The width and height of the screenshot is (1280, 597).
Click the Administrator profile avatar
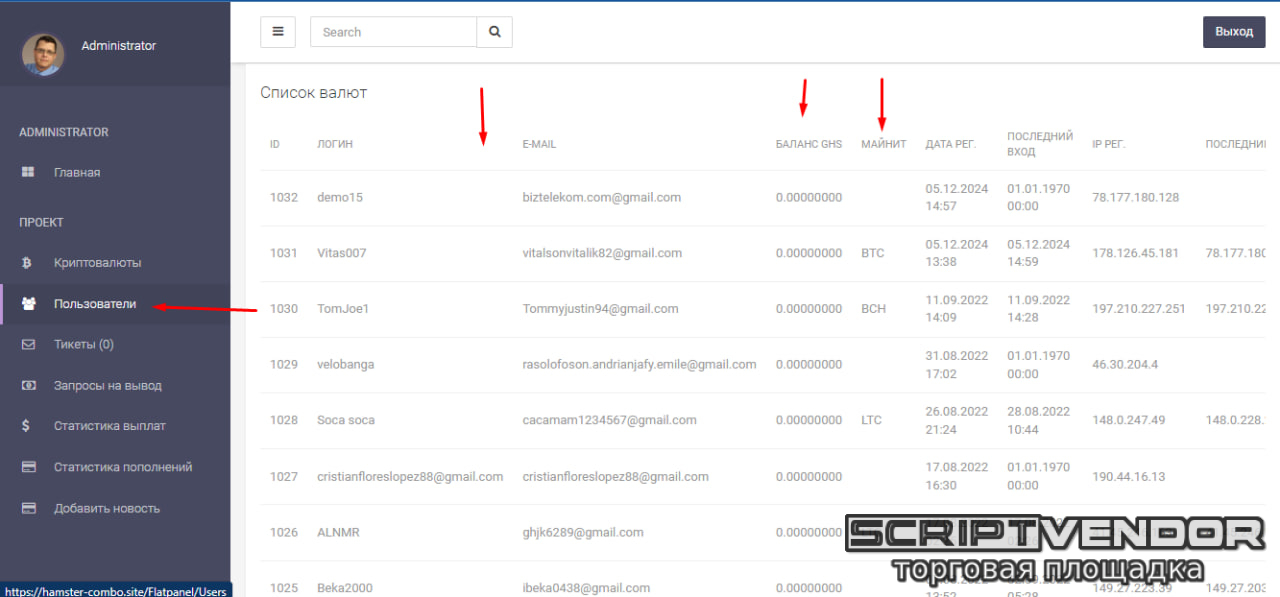point(43,54)
